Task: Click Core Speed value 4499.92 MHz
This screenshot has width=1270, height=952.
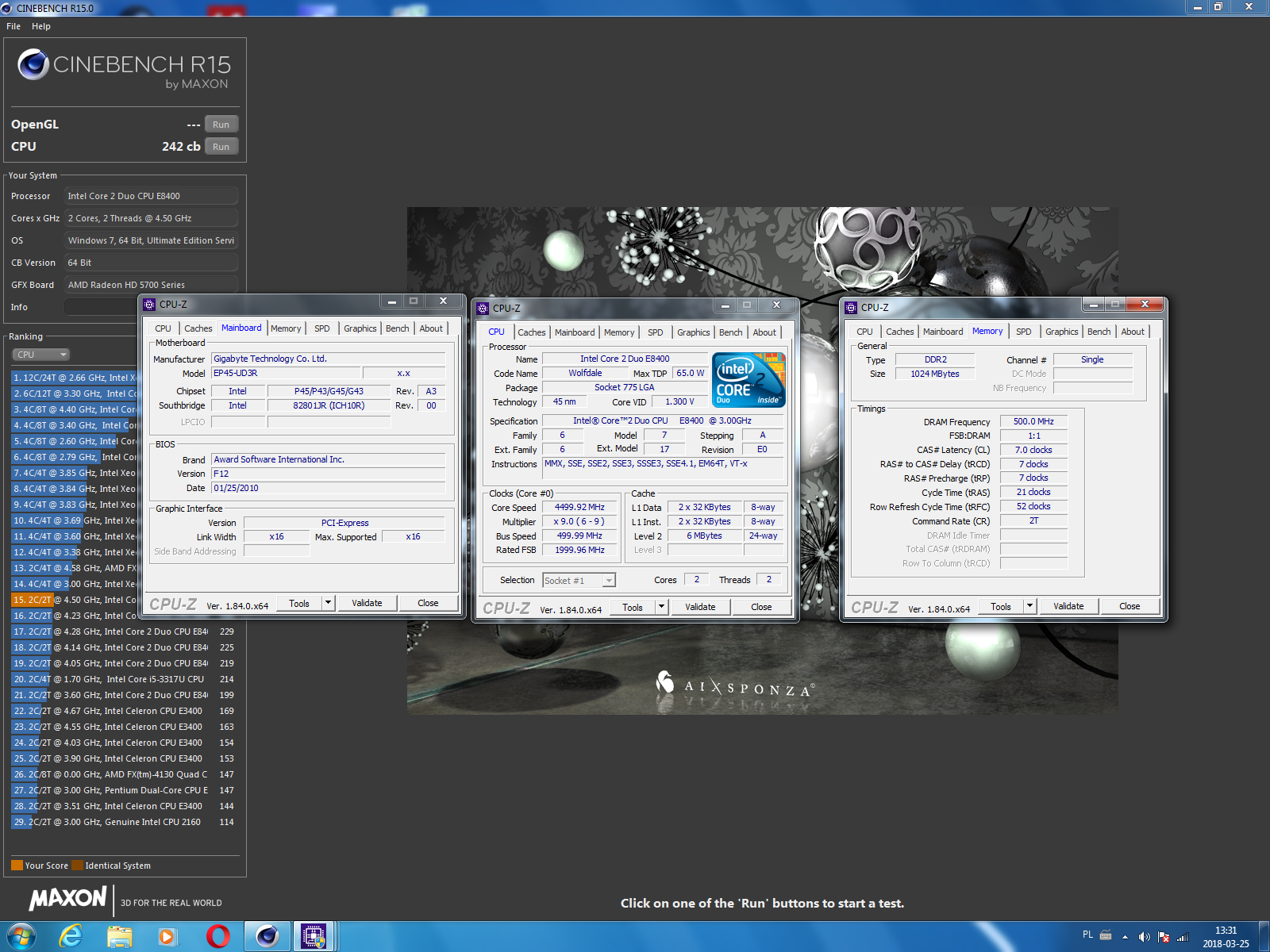Action: point(579,508)
